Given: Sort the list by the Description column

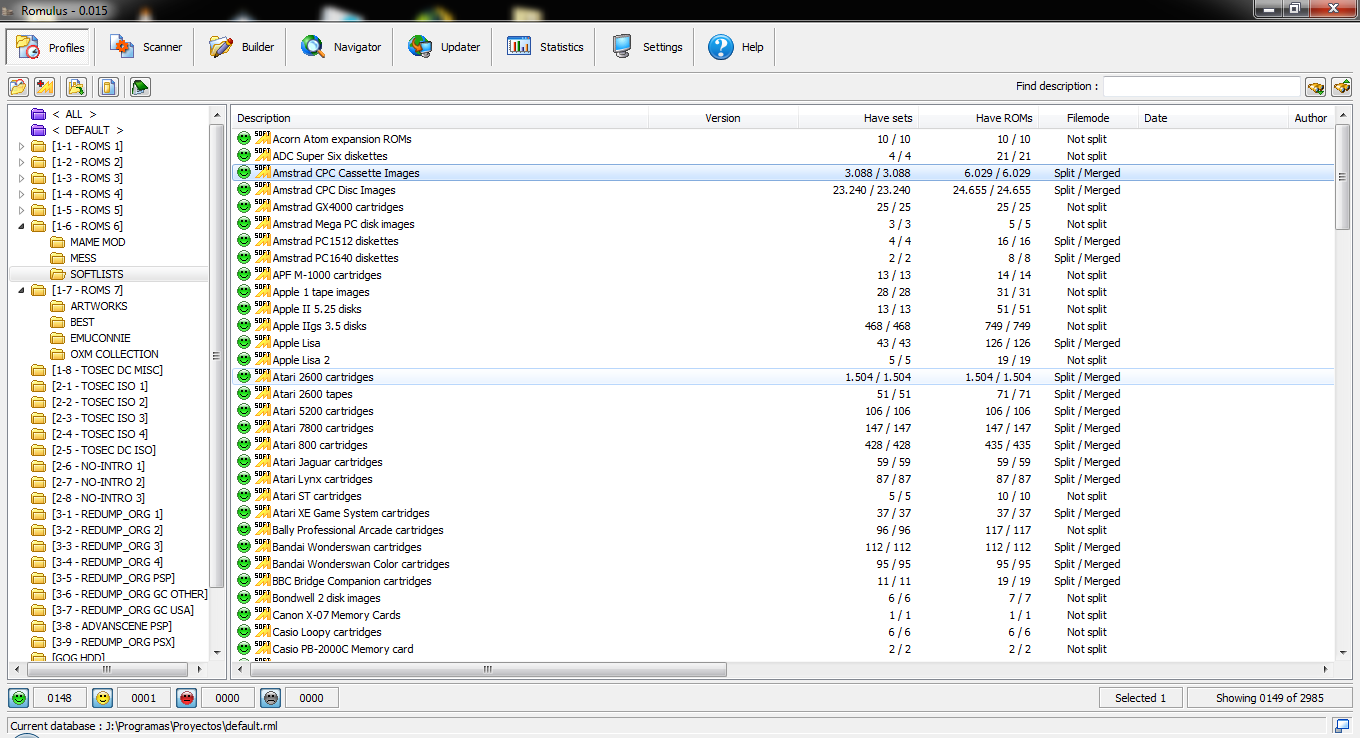Looking at the screenshot, I should tap(440, 118).
